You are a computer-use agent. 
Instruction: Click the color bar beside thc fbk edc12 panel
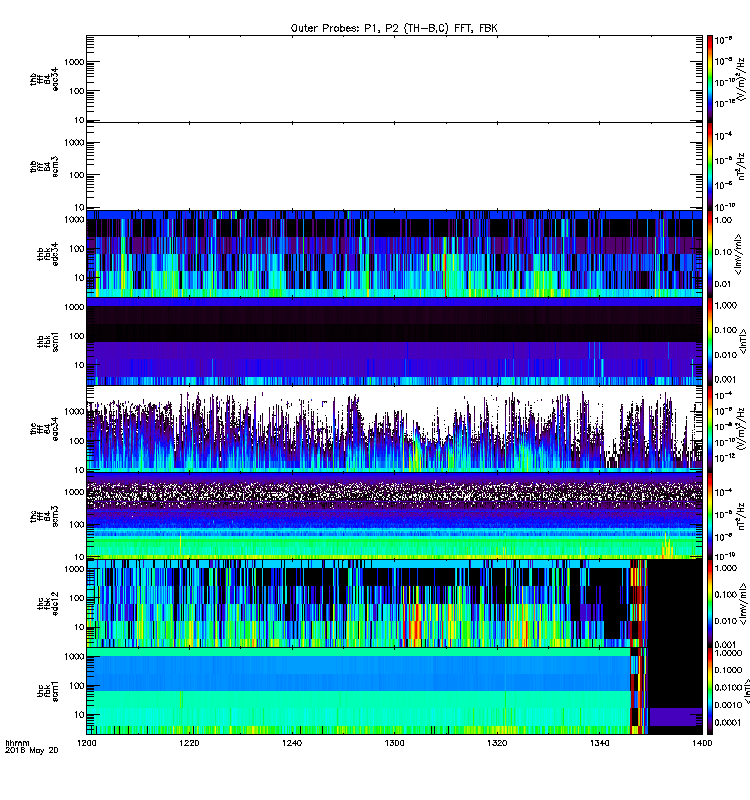click(x=710, y=604)
